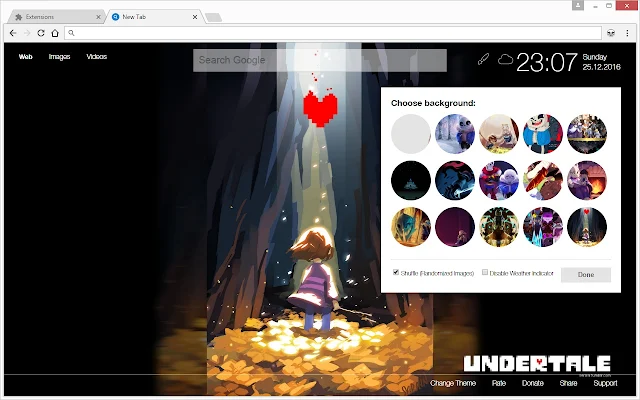Choose the dark purple background thumbnail
This screenshot has width=640, height=400.
coord(455,227)
